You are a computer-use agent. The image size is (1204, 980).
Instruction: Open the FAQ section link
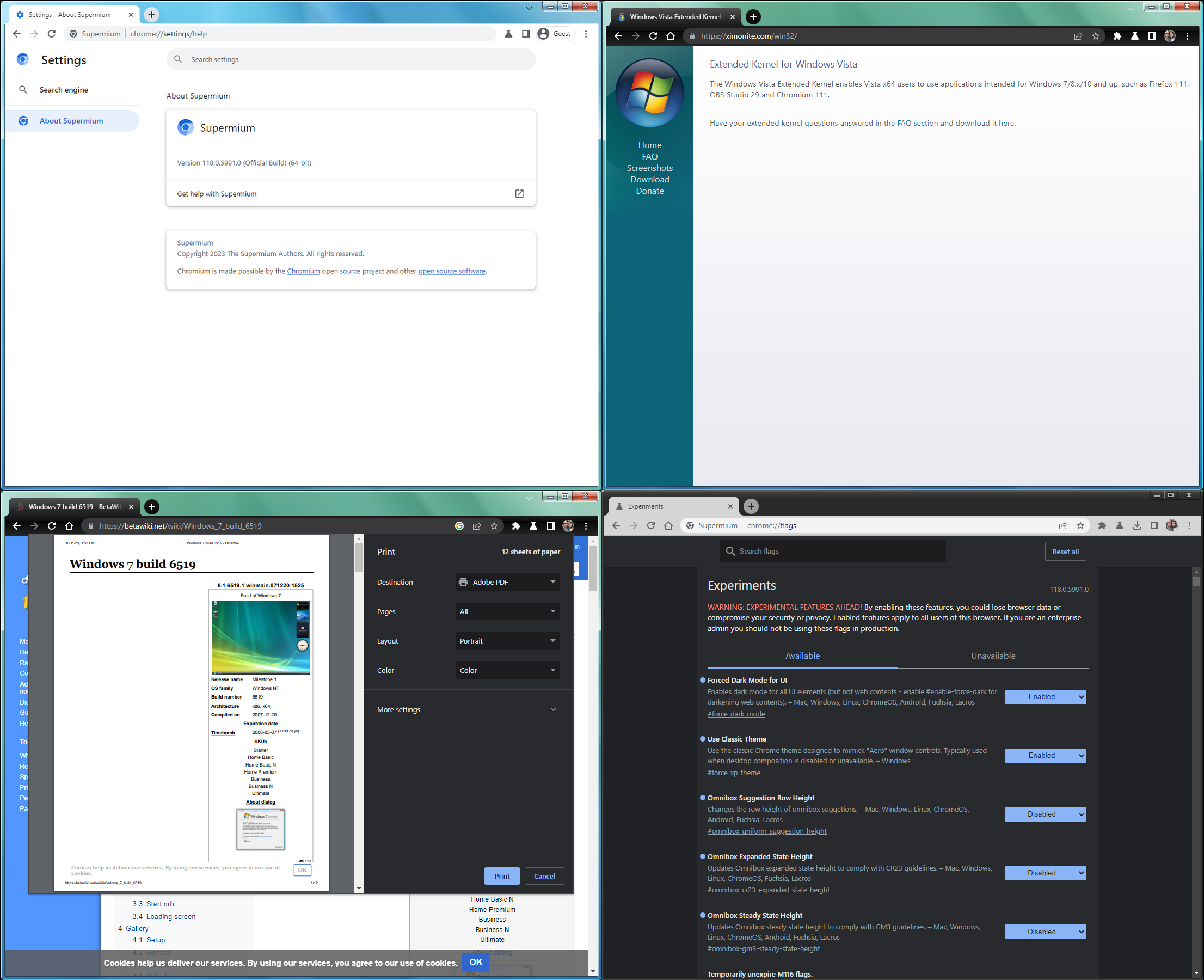(917, 123)
